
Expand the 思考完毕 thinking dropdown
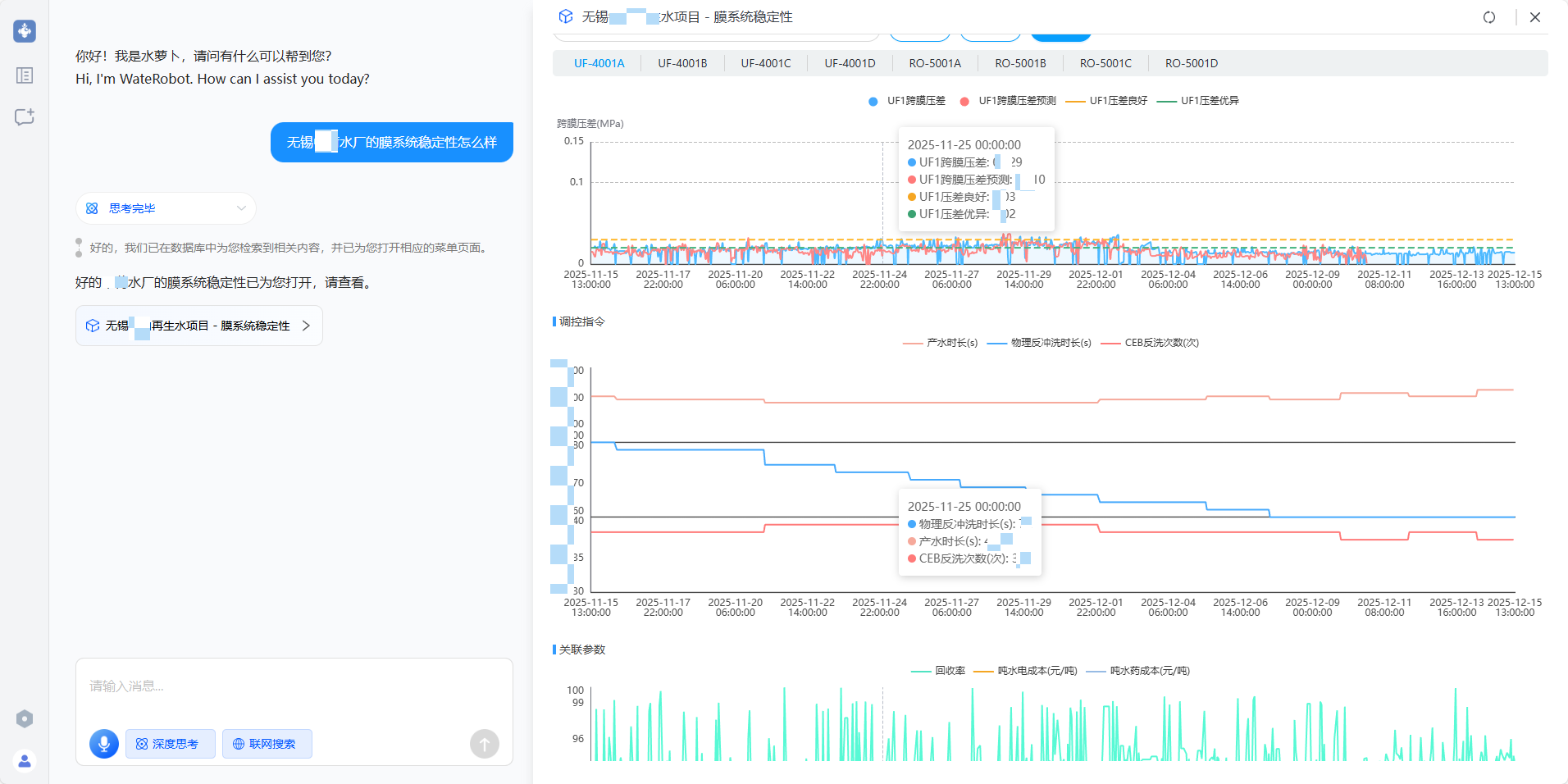click(x=241, y=208)
